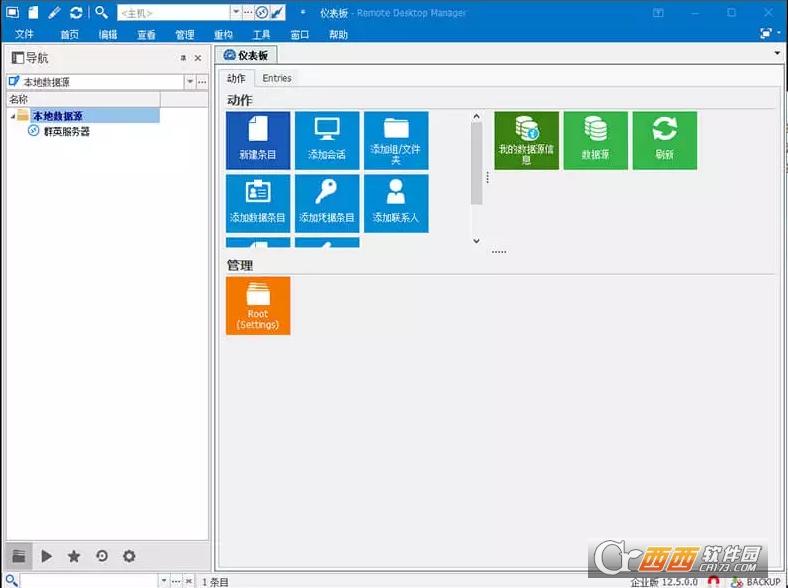The height and width of the screenshot is (588, 788).
Task: Click the green 刷新 (Refresh) tile
Action: point(665,140)
